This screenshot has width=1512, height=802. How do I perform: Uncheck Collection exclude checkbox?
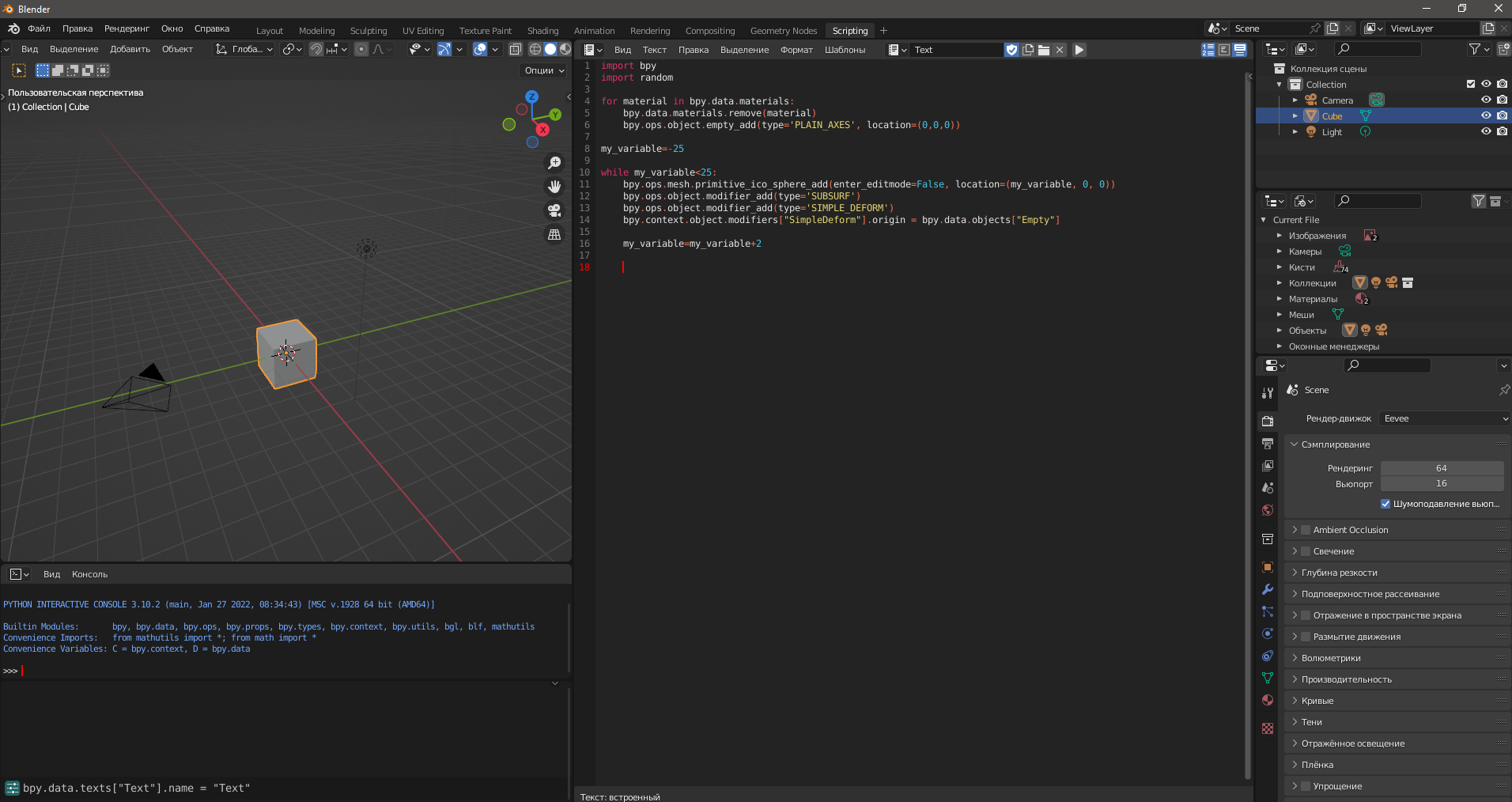1471,84
